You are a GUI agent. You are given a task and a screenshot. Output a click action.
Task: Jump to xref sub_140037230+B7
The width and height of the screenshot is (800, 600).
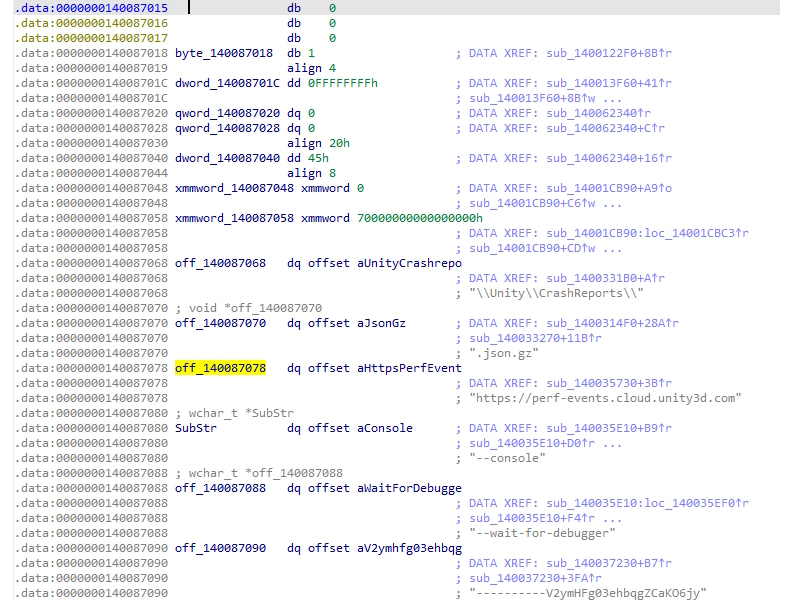click(609, 563)
